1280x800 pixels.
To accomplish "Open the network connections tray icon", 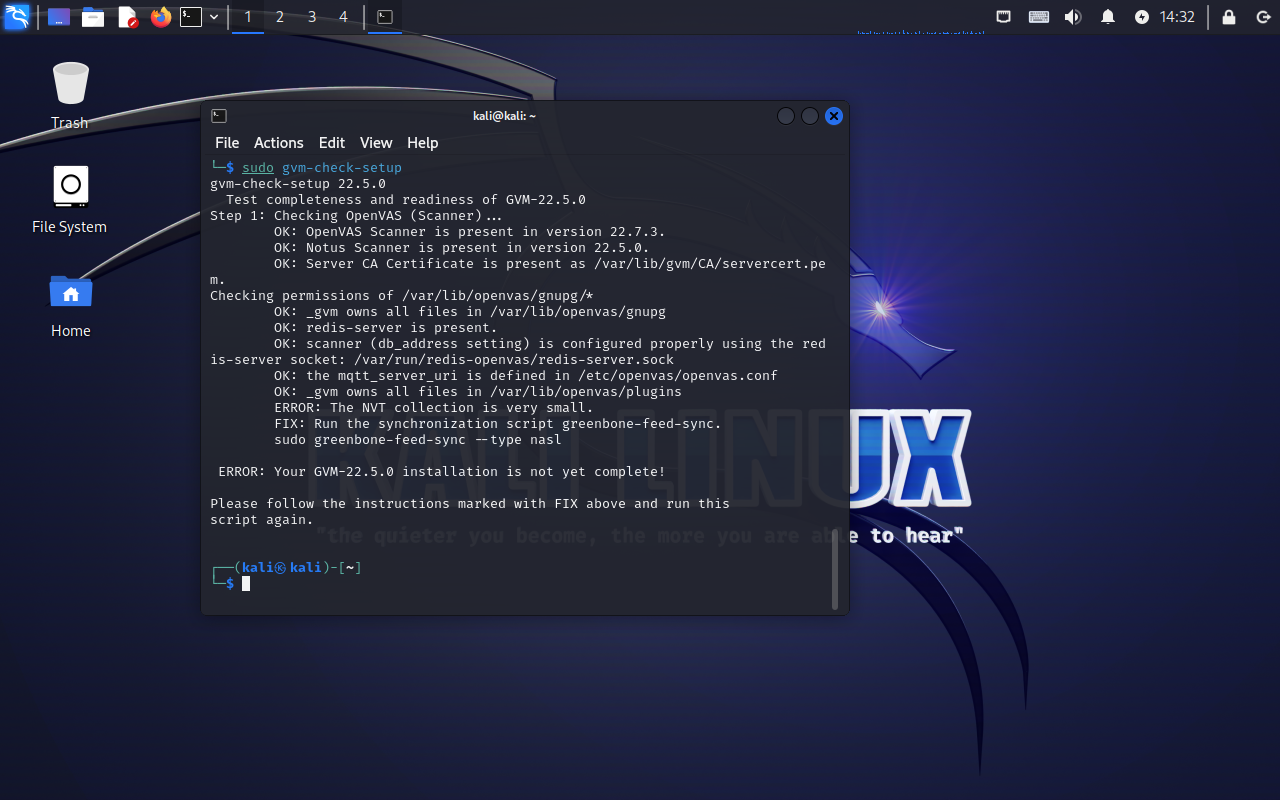I will (x=1005, y=16).
